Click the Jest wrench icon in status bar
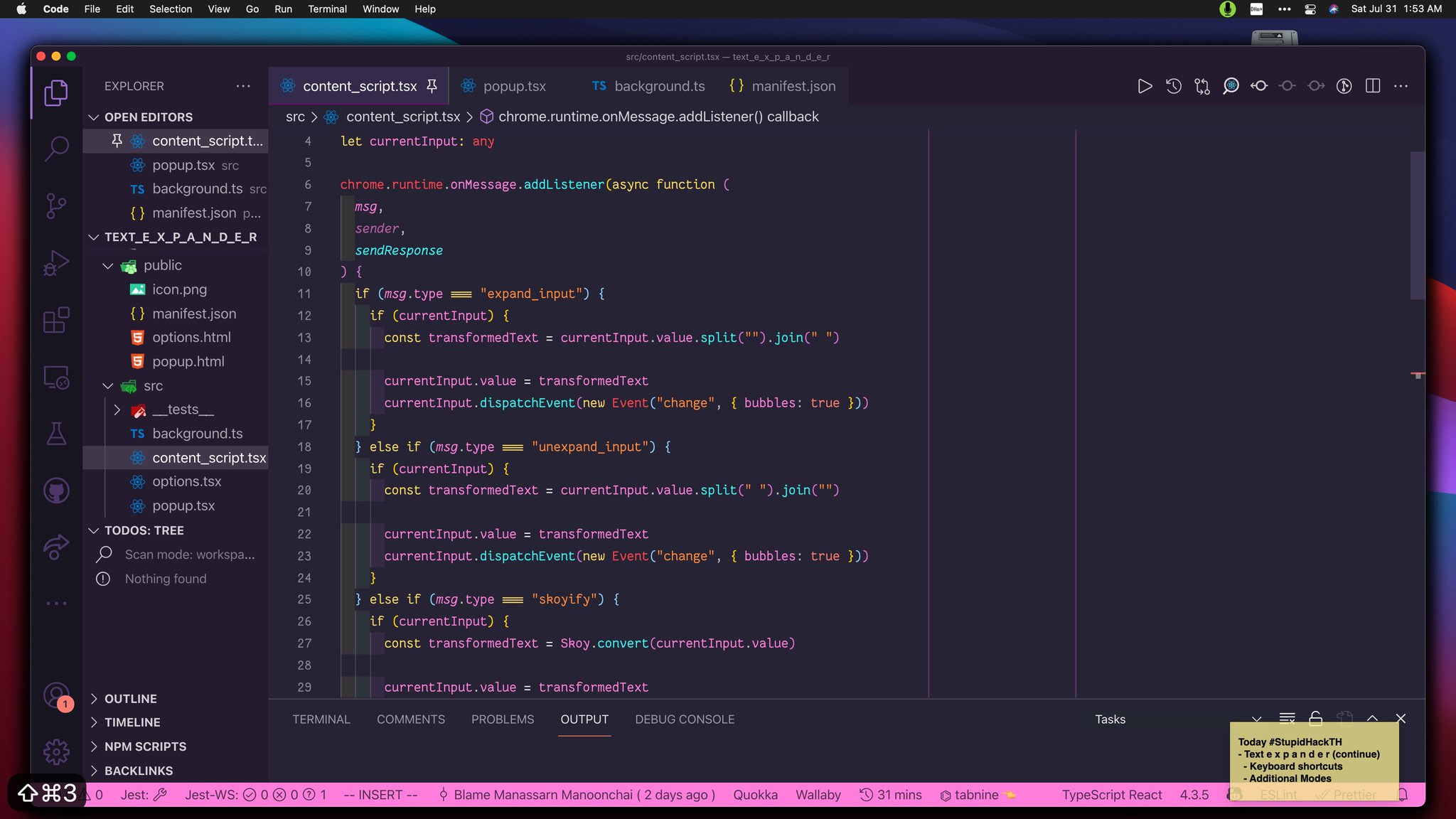The height and width of the screenshot is (819, 1456). [x=160, y=794]
